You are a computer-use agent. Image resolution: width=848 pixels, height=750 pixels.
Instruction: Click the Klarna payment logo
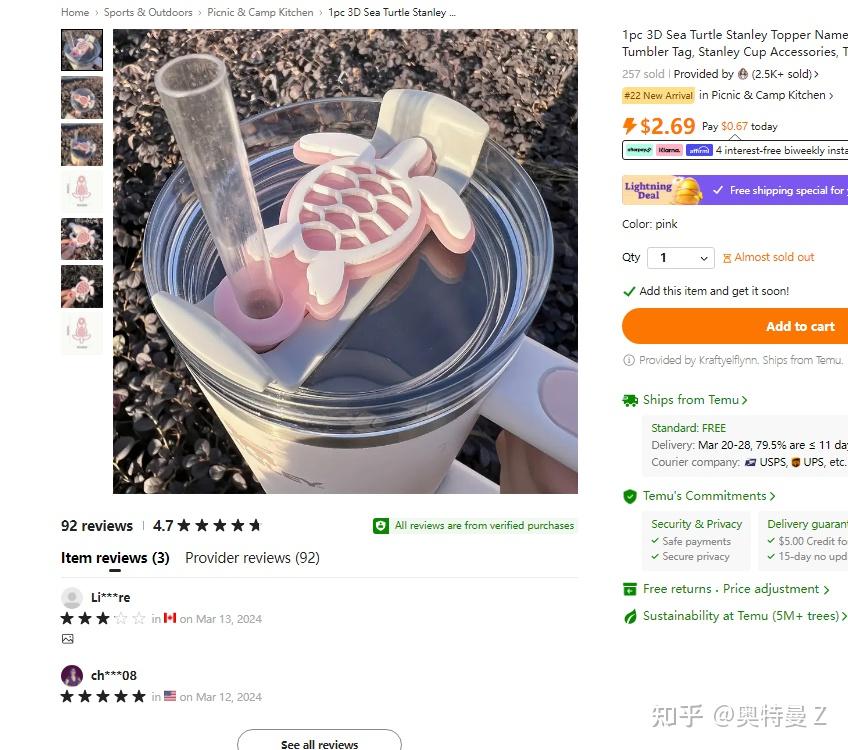point(670,150)
